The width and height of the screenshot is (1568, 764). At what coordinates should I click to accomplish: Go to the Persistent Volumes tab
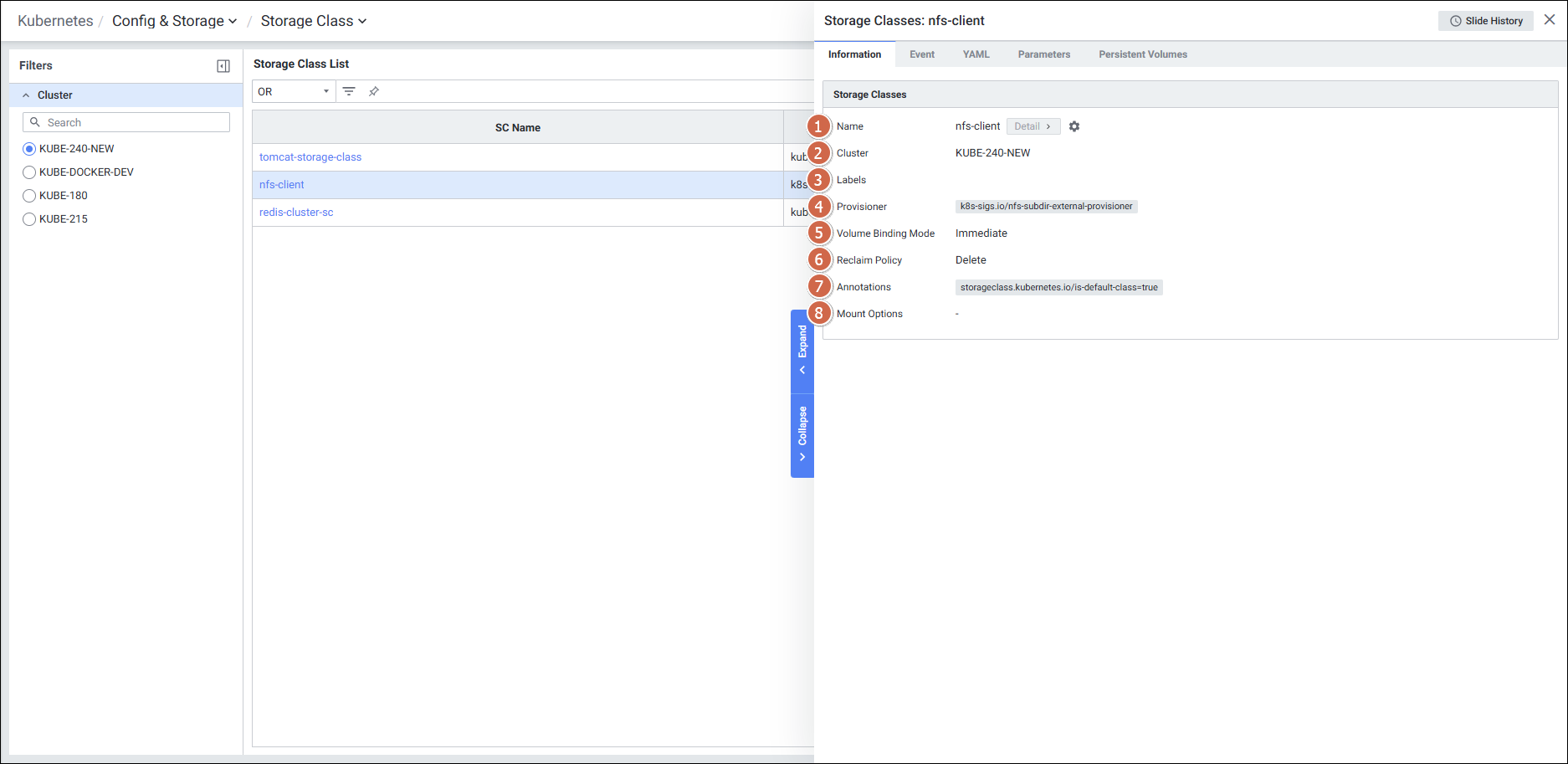click(1142, 54)
